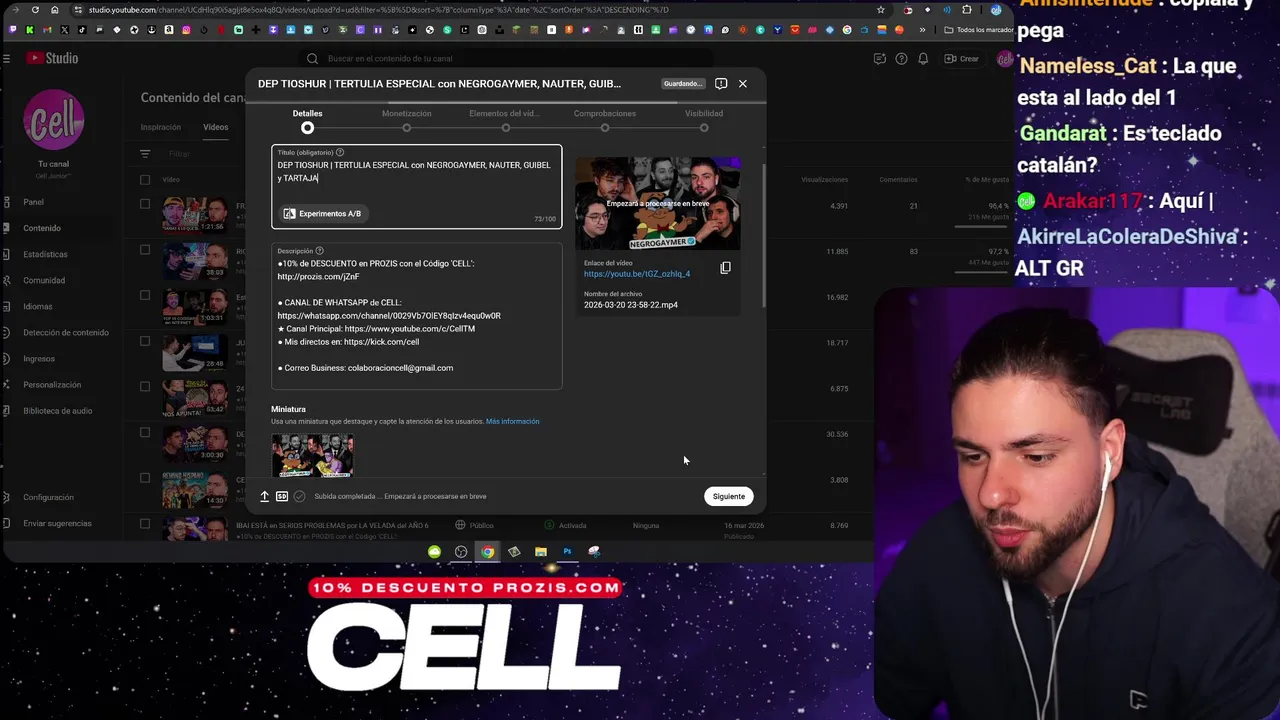Go to the Comprobaciones step
The height and width of the screenshot is (720, 1280).
point(604,120)
